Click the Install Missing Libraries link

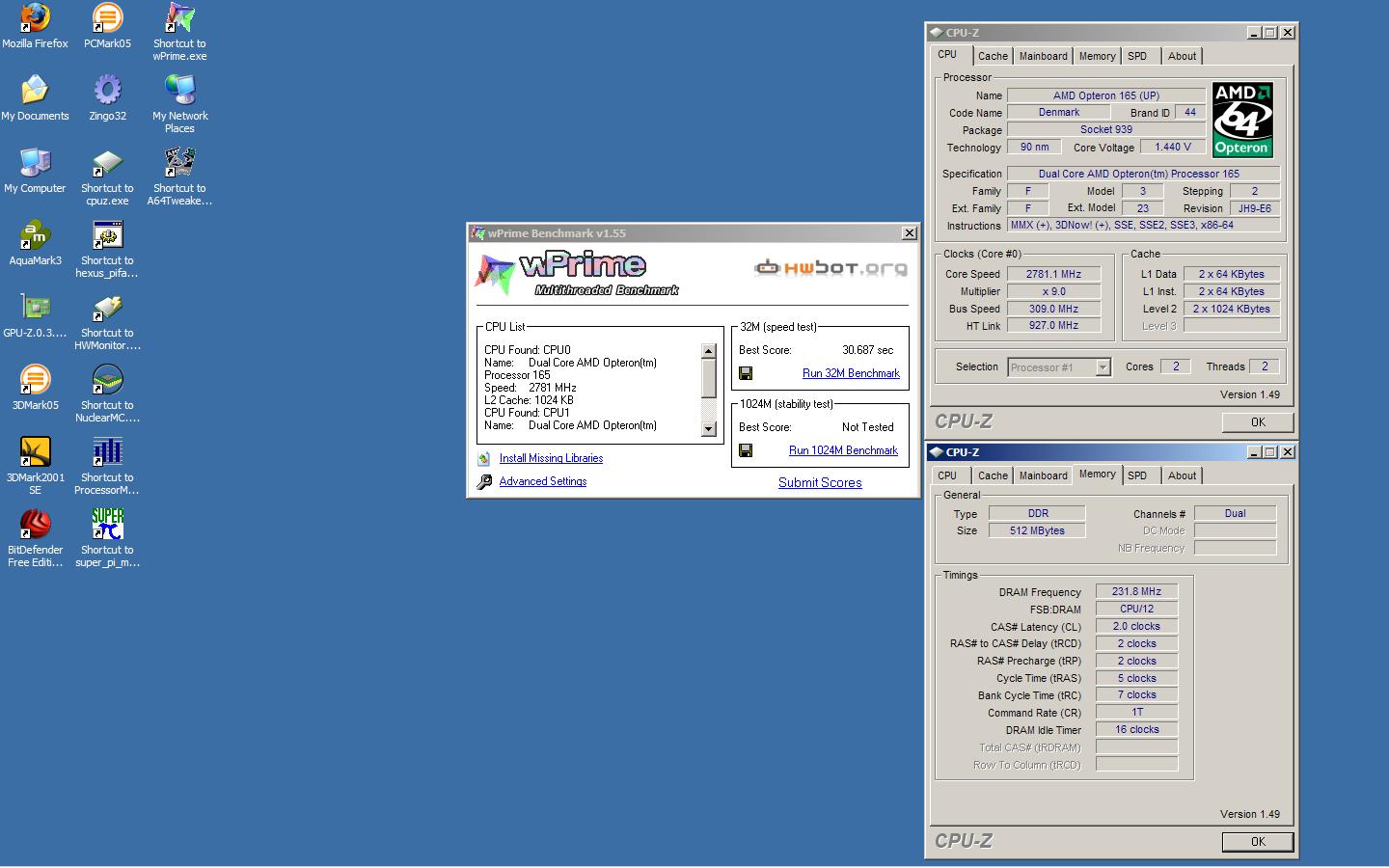click(551, 459)
